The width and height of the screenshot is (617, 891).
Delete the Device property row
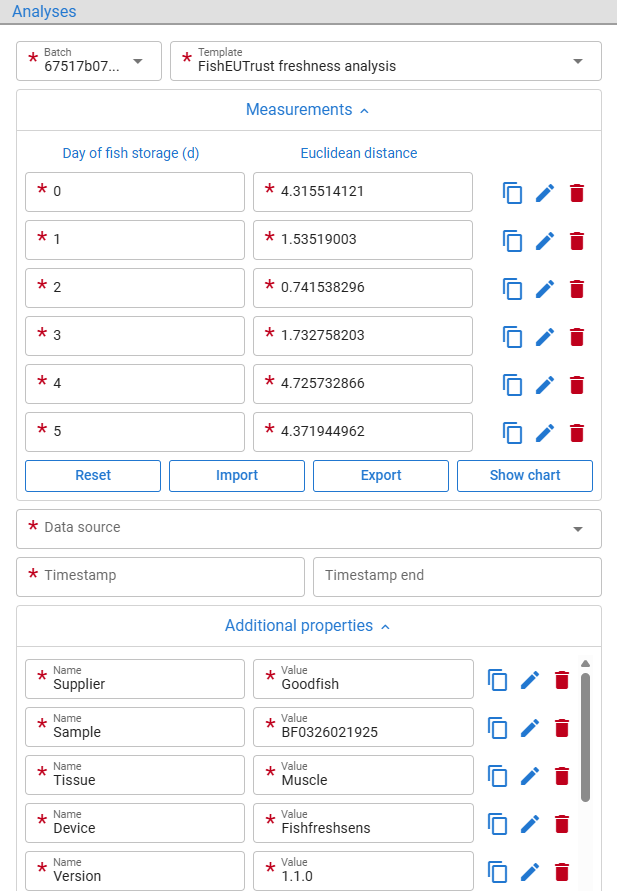coord(562,824)
